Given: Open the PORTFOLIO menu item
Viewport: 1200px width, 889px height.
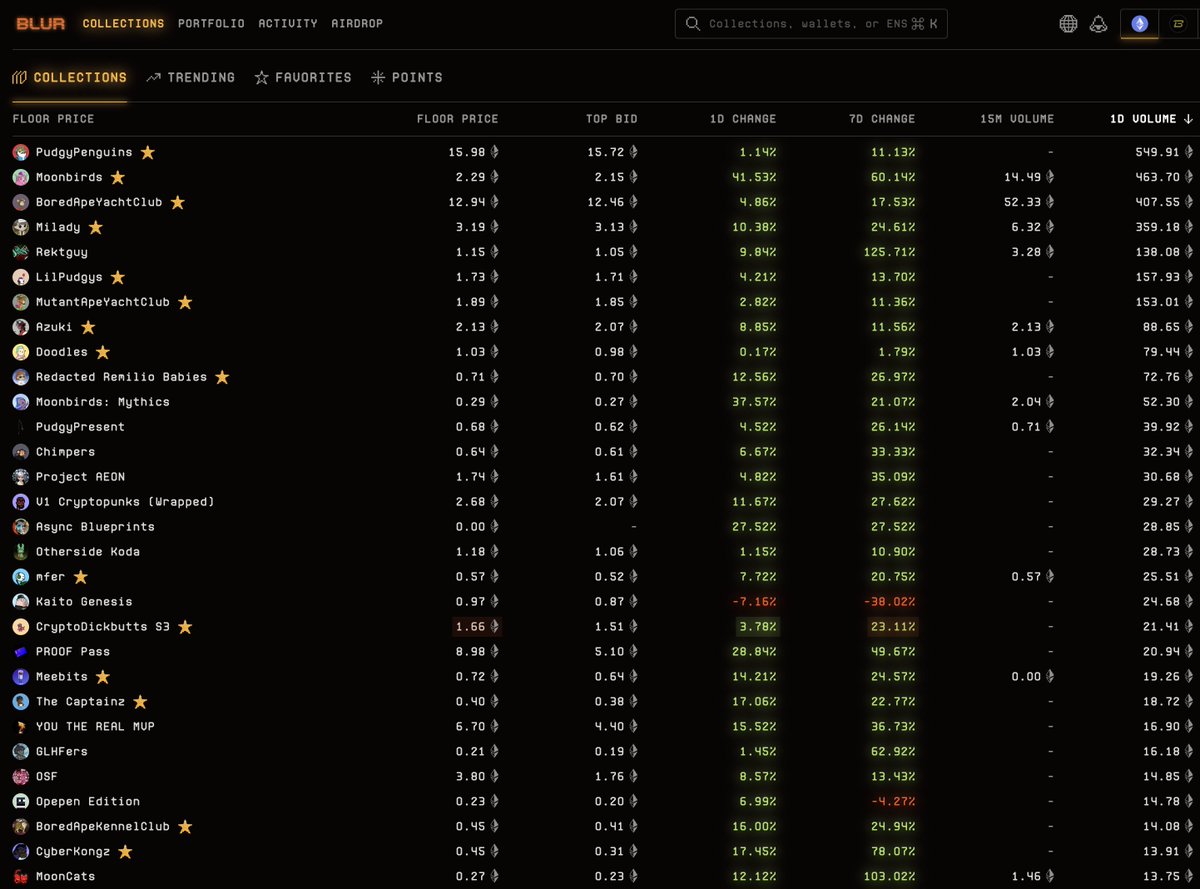Looking at the screenshot, I should (x=211, y=23).
